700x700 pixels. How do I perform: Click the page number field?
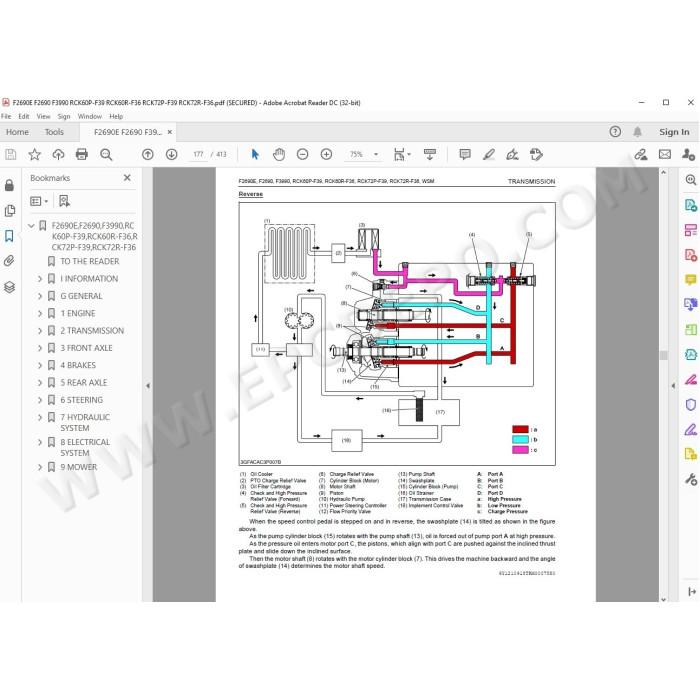198,154
